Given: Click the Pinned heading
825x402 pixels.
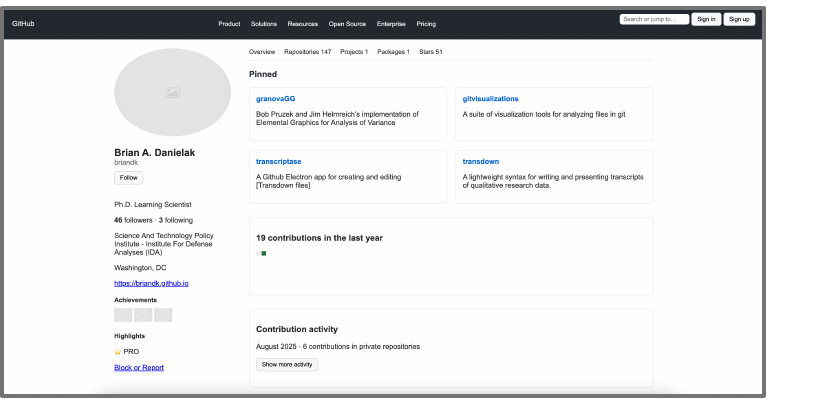Looking at the screenshot, I should 263,74.
